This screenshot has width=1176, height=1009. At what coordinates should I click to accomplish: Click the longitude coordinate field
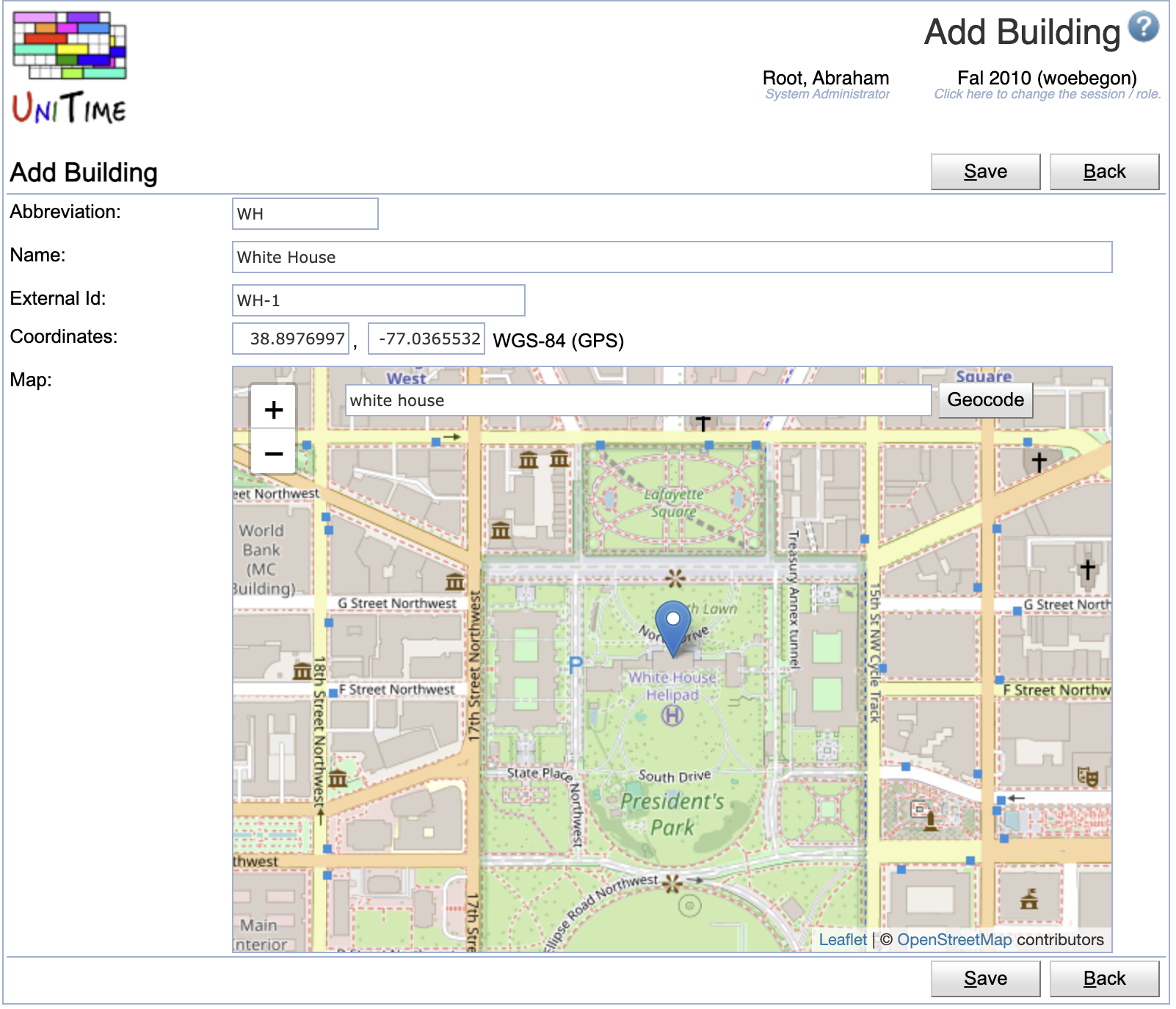[x=427, y=339]
